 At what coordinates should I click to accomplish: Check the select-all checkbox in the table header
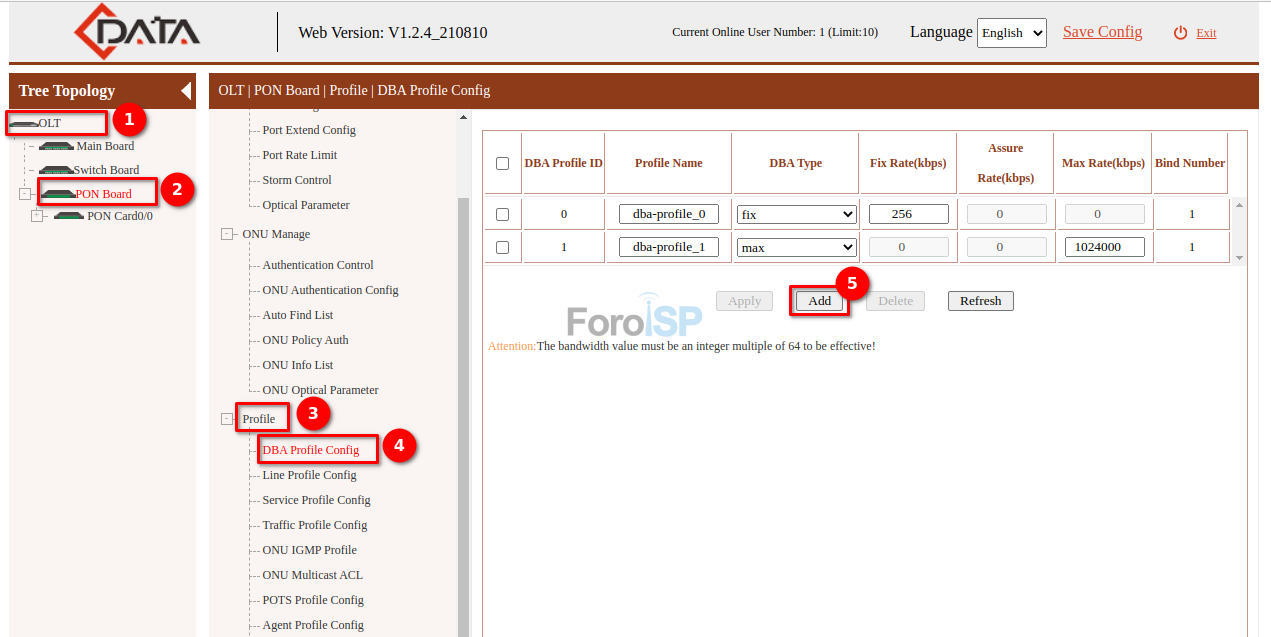503,162
